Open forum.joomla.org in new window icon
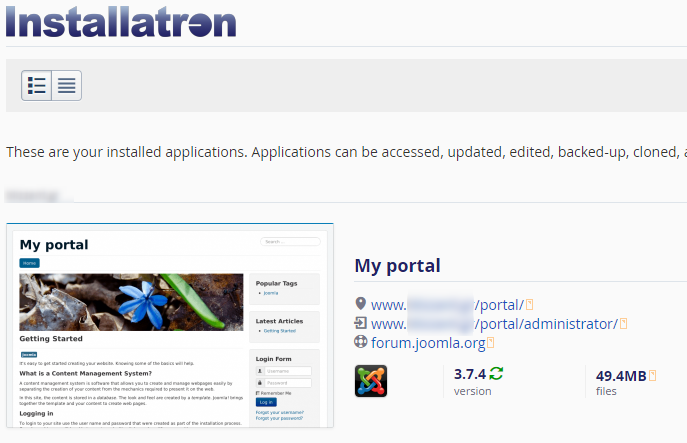This screenshot has width=687, height=443. [x=491, y=342]
